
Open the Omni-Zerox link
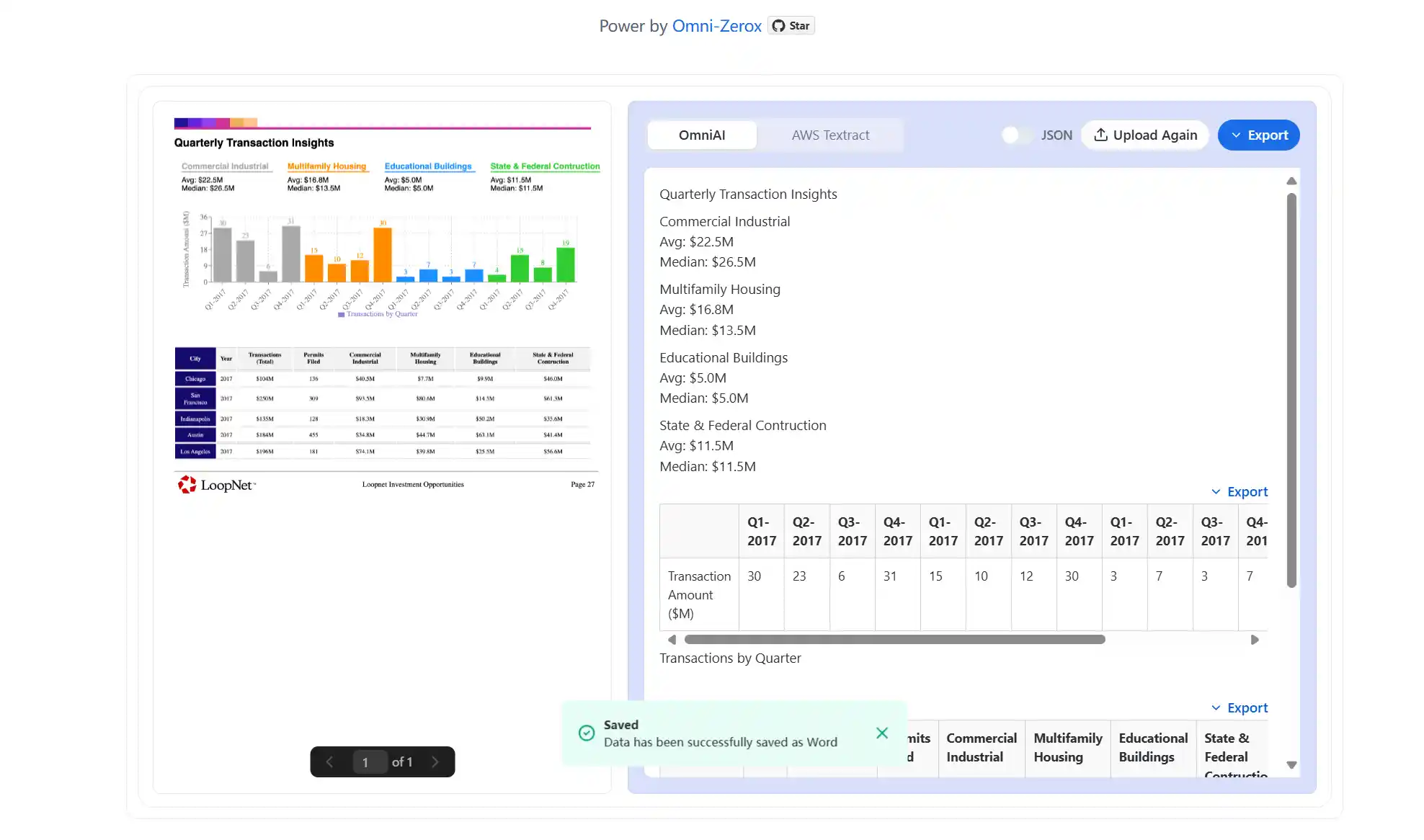pos(716,26)
